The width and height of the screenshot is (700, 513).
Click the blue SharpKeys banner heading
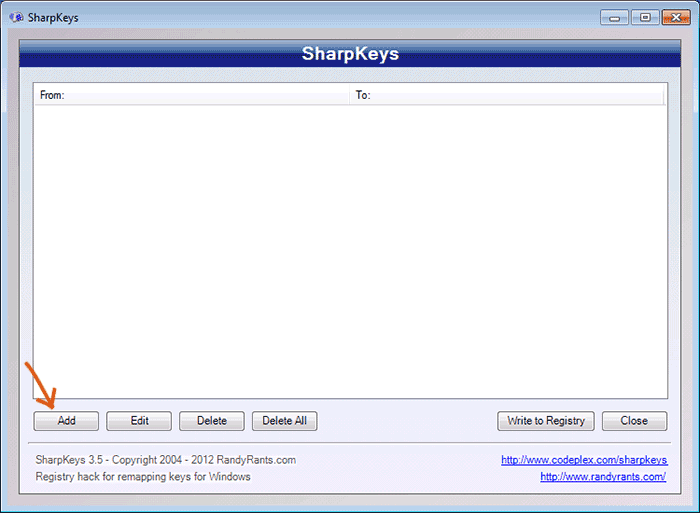[x=350, y=54]
